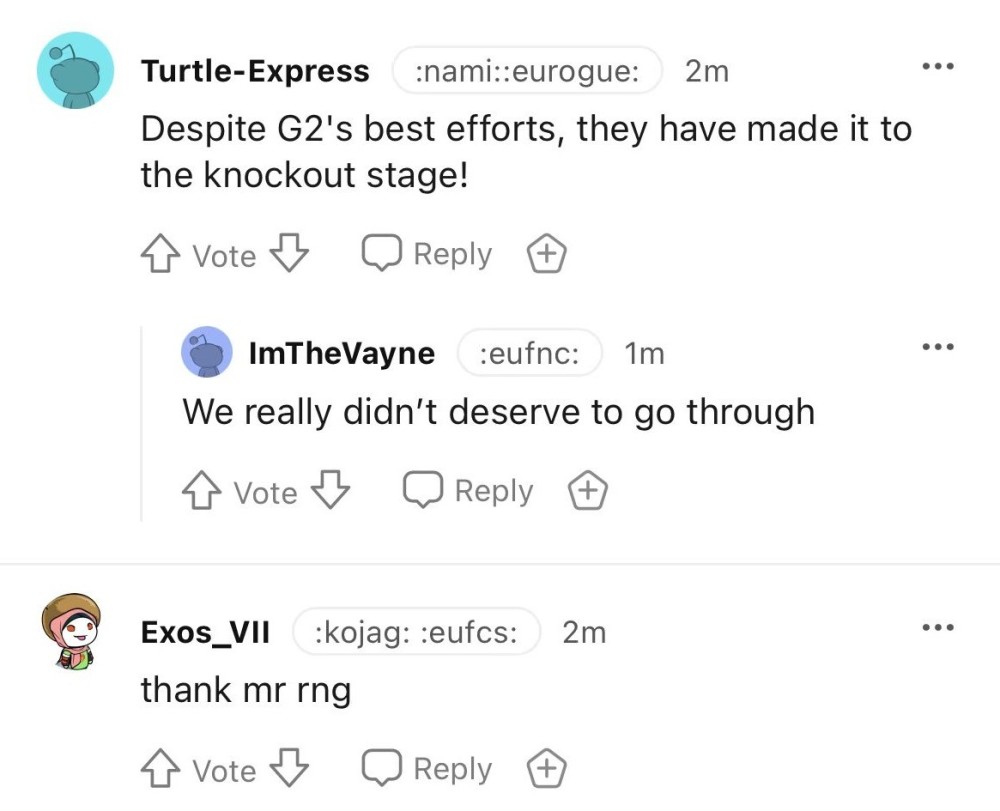Reply to Turtle-Express's comment
1000x811 pixels.
click(x=427, y=255)
